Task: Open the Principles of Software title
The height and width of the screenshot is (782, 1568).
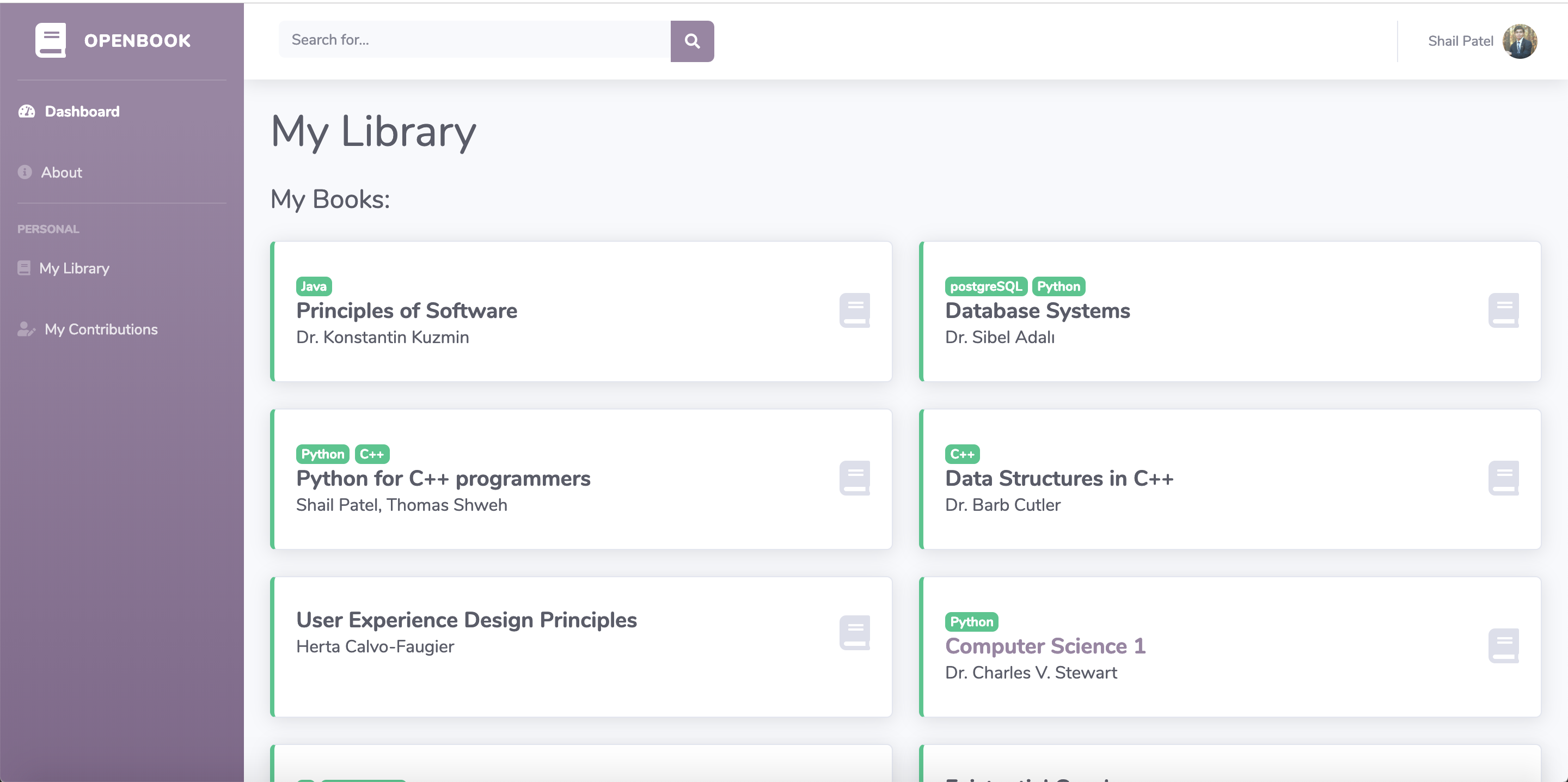Action: point(406,310)
